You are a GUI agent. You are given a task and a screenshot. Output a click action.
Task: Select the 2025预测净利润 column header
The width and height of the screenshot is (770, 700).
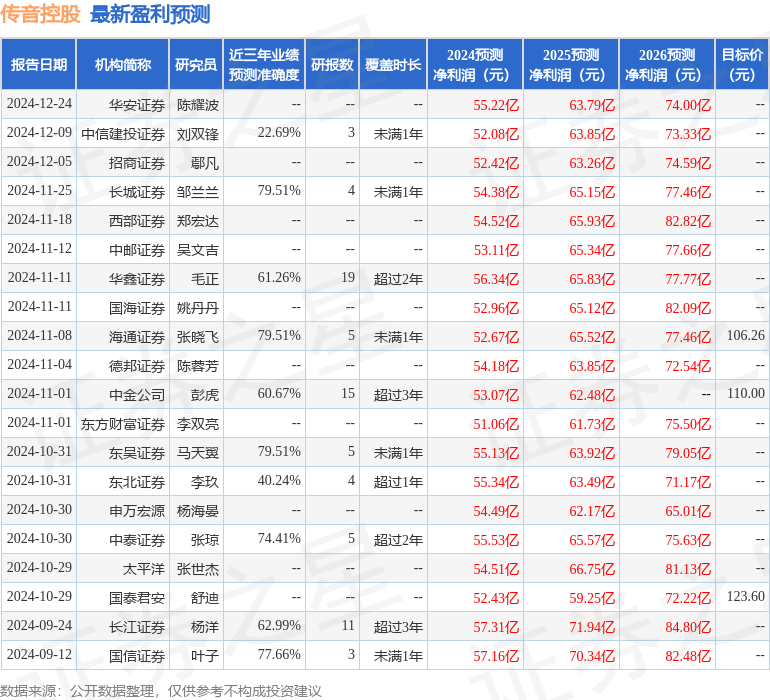pyautogui.click(x=571, y=64)
